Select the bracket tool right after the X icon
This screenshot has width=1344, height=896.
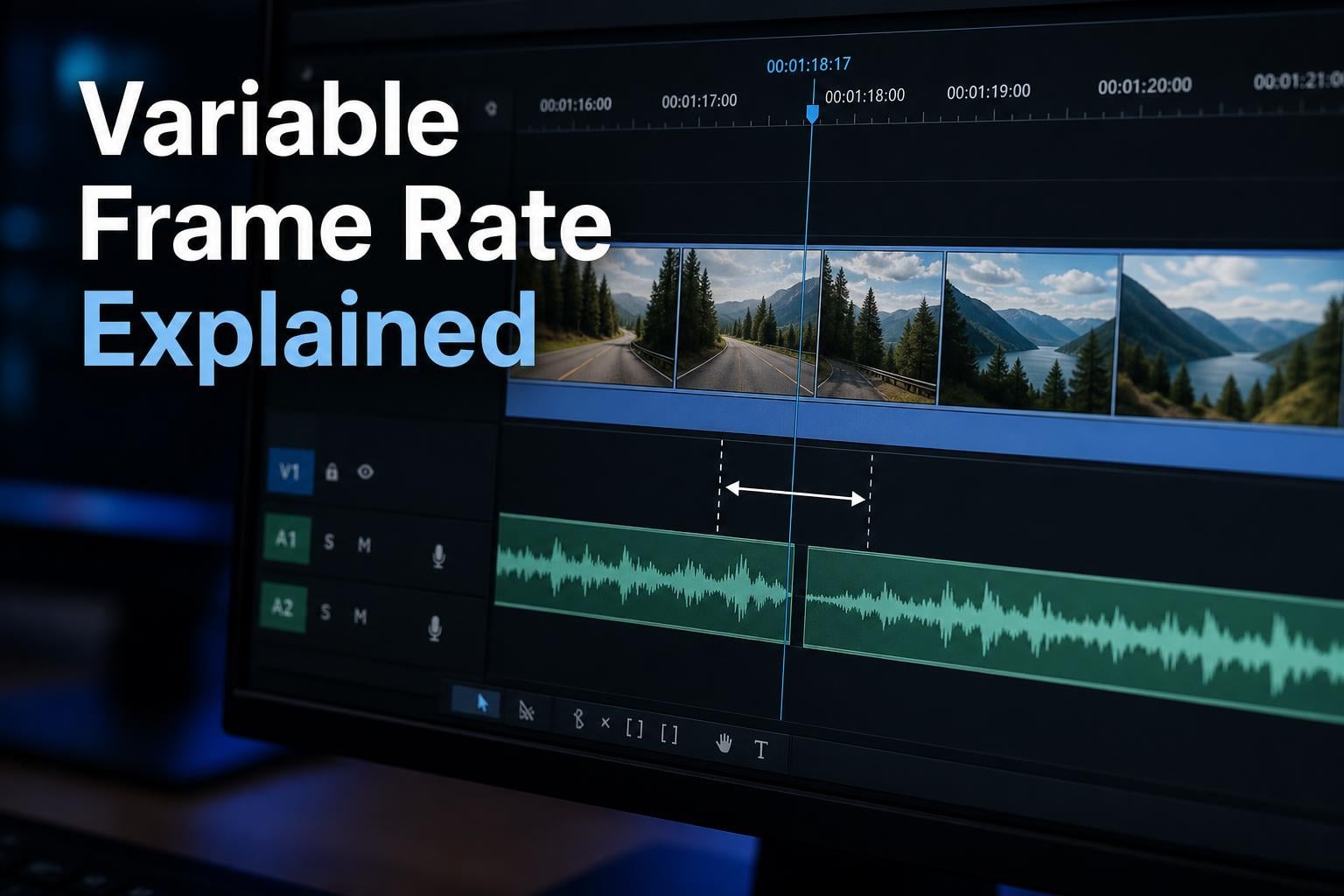(x=634, y=727)
